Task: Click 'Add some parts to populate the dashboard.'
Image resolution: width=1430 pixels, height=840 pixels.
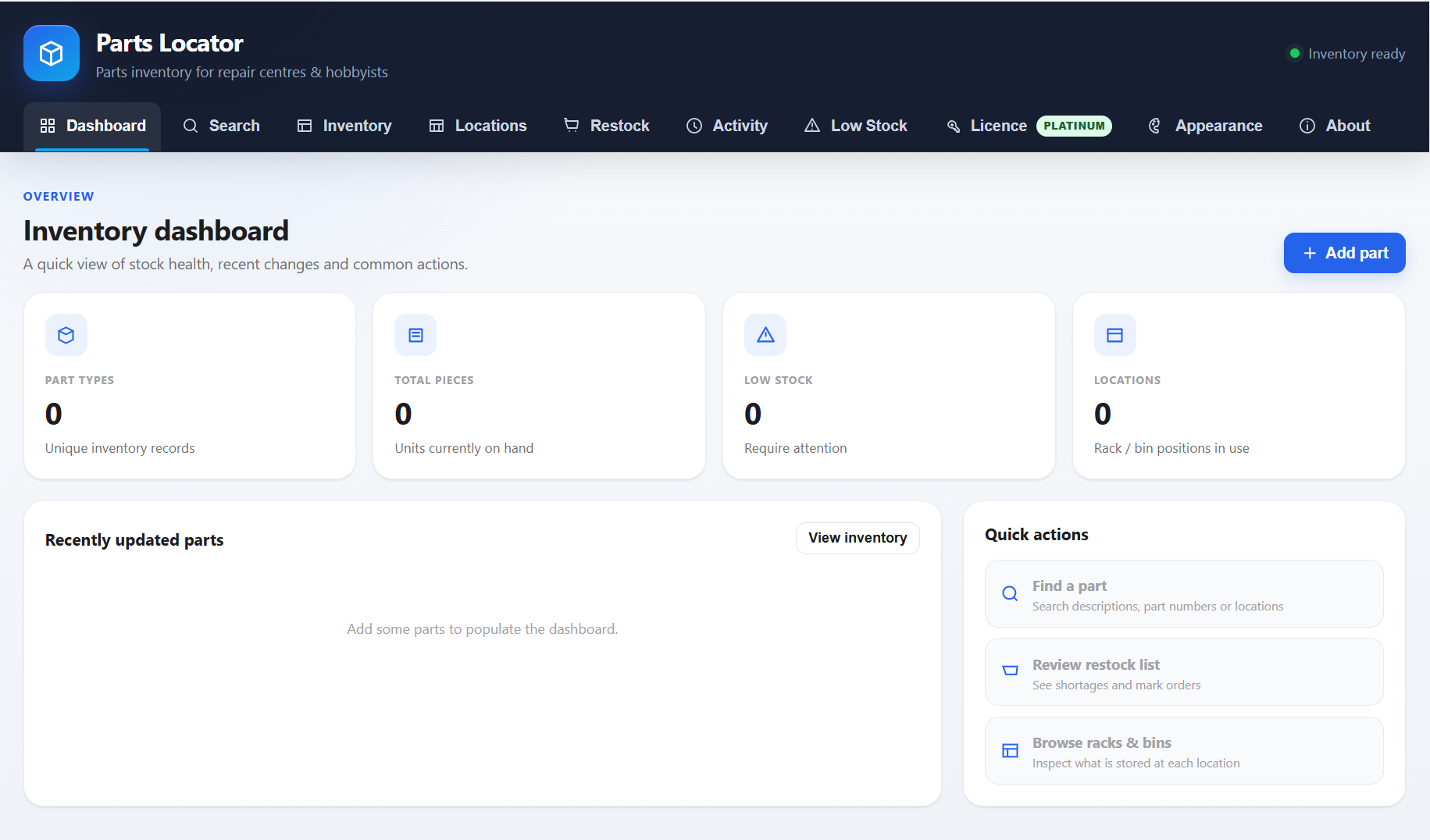Action: point(483,629)
